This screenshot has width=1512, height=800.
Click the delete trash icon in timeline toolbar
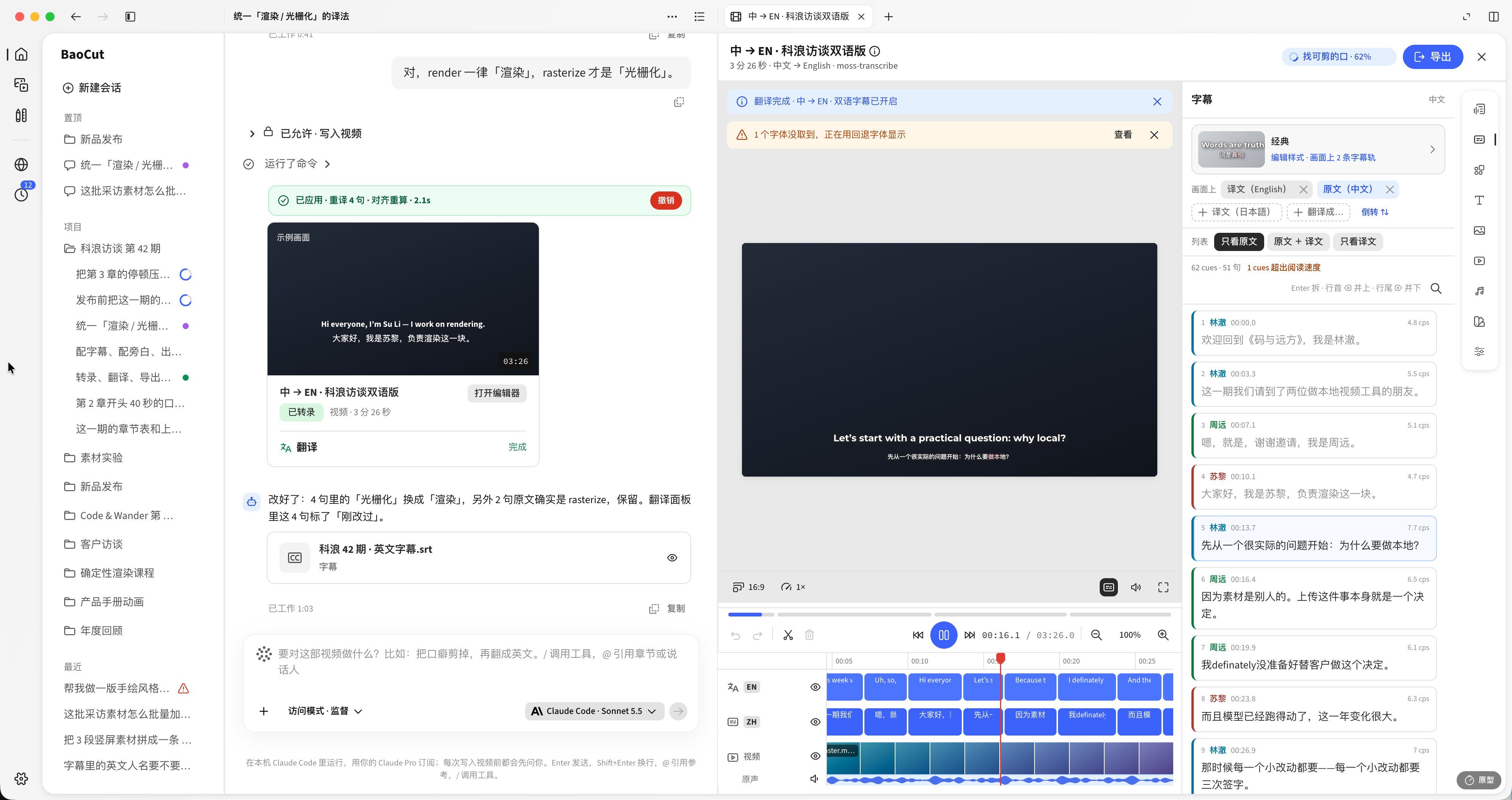809,635
